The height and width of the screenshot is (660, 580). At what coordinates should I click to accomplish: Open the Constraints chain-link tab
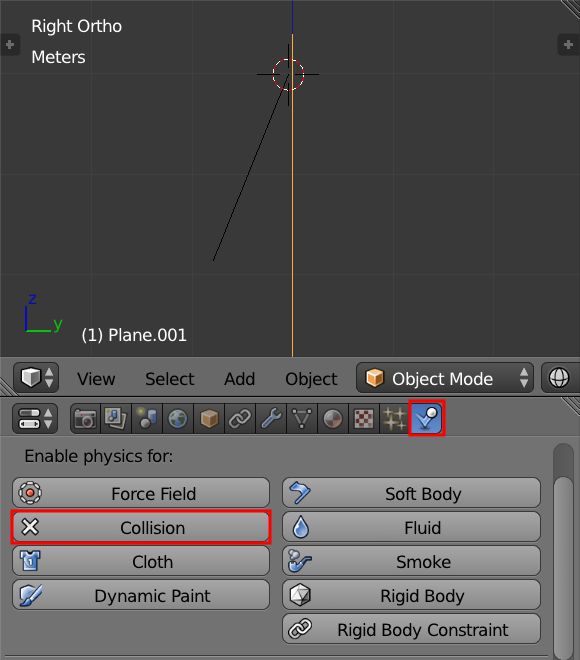(240, 419)
